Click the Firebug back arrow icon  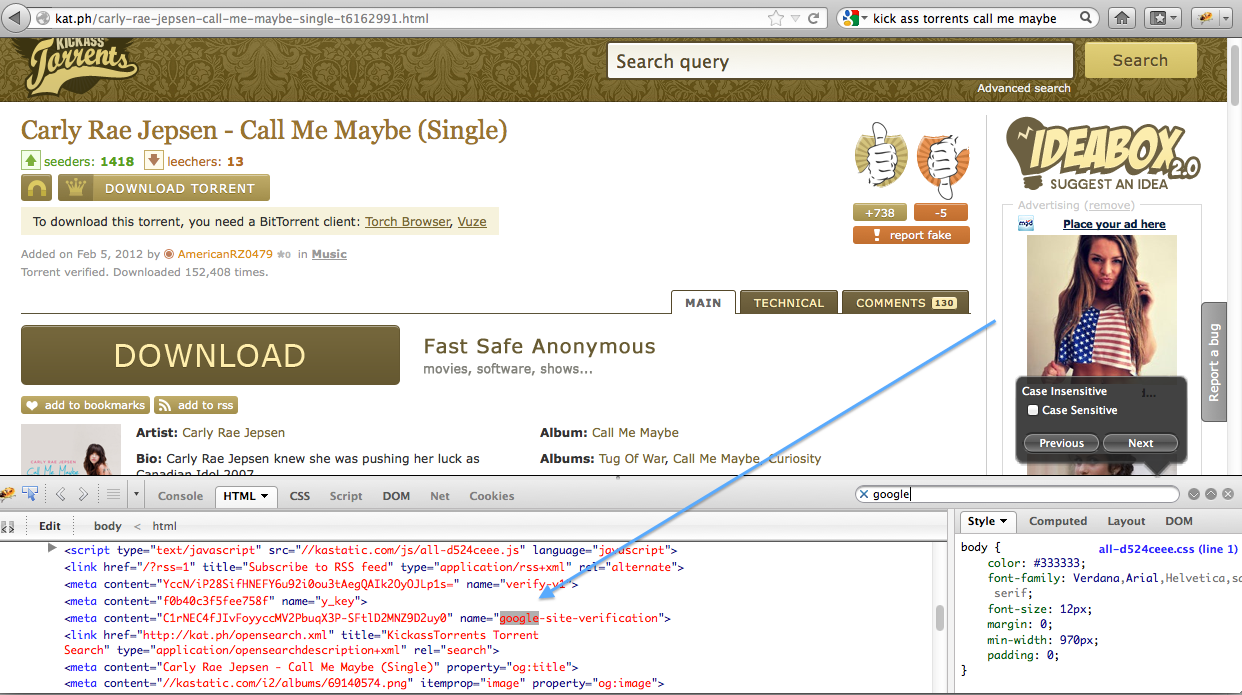[x=60, y=494]
